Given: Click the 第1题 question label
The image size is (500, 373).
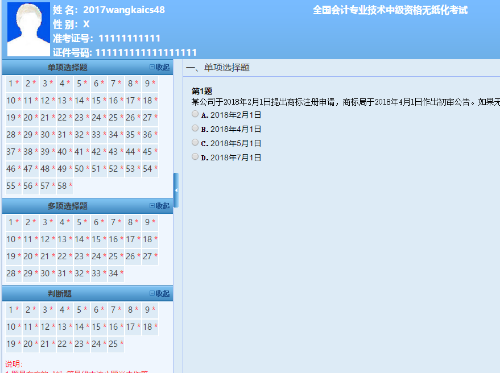Looking at the screenshot, I should 202,91.
